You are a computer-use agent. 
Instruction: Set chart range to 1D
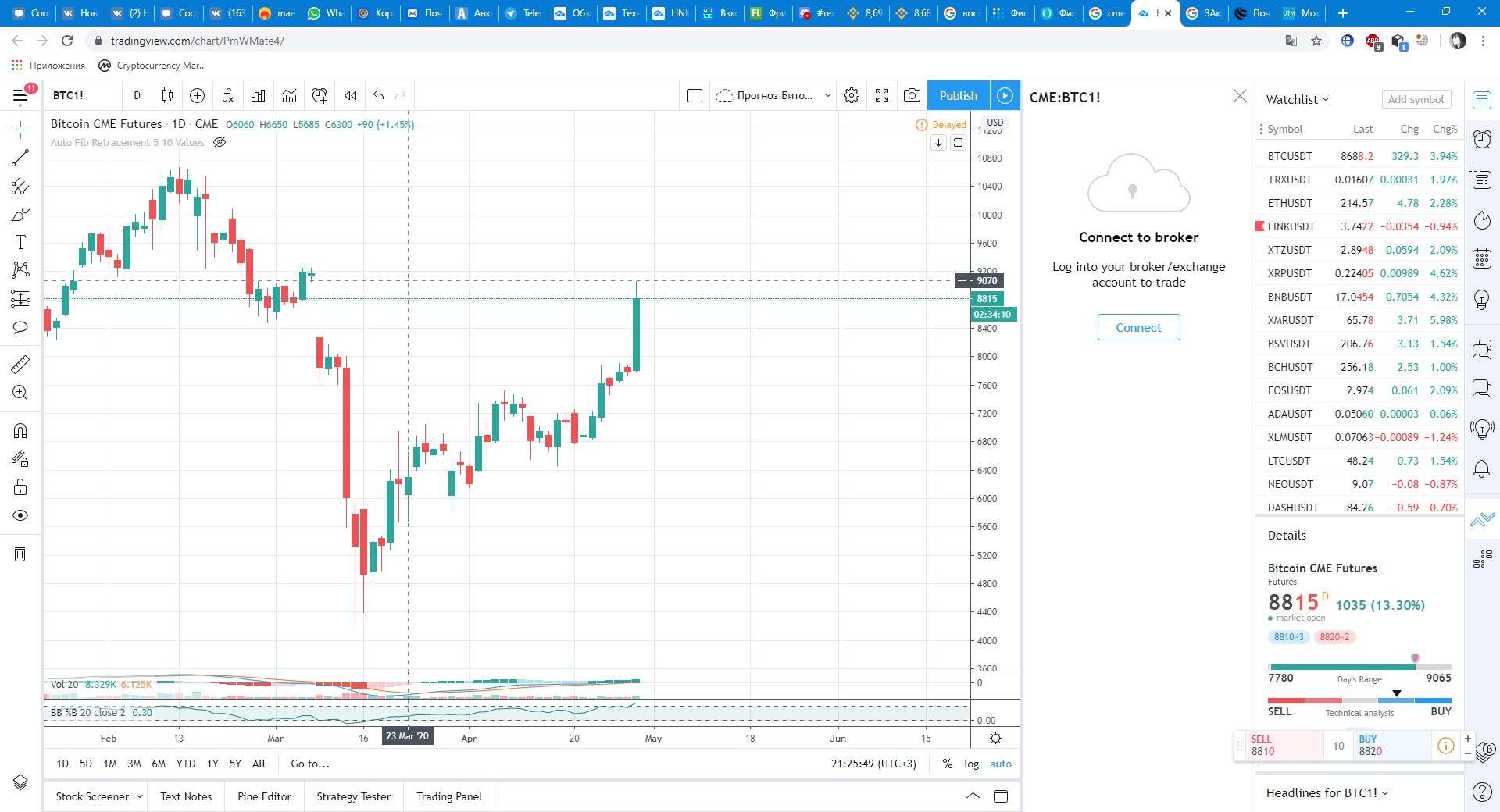coord(62,764)
